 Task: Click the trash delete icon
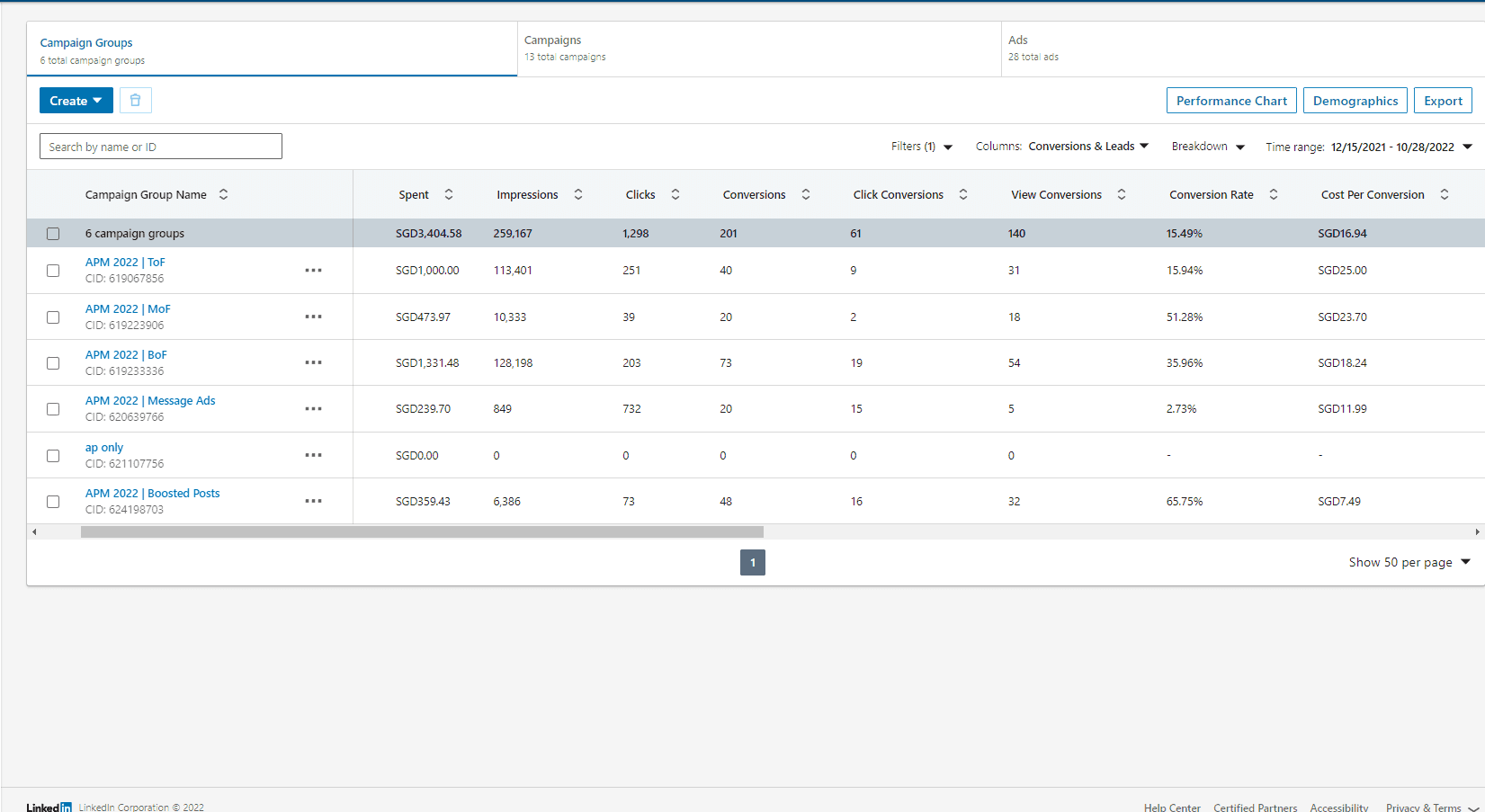click(136, 101)
